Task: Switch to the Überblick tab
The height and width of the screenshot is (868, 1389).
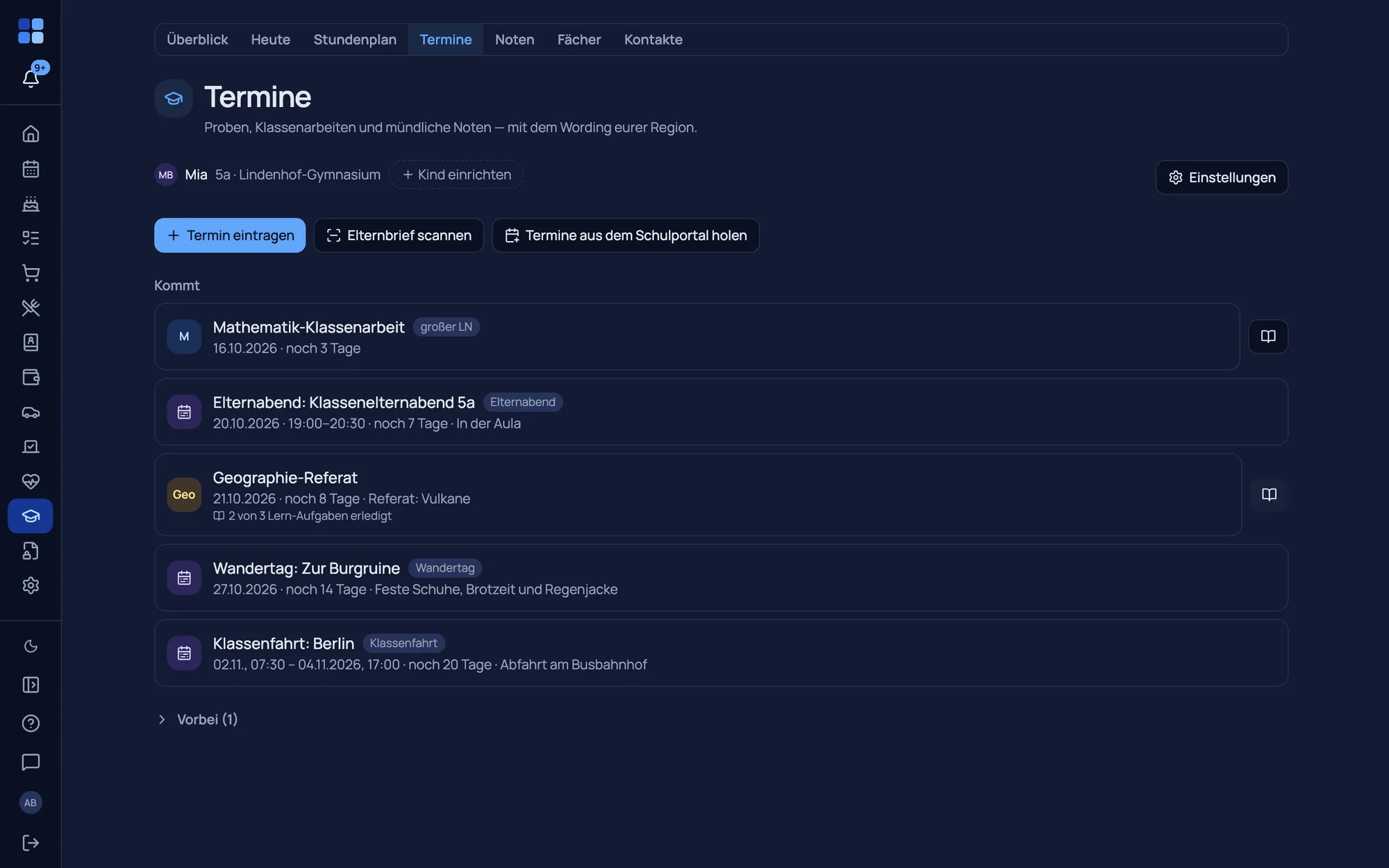Action: point(197,40)
